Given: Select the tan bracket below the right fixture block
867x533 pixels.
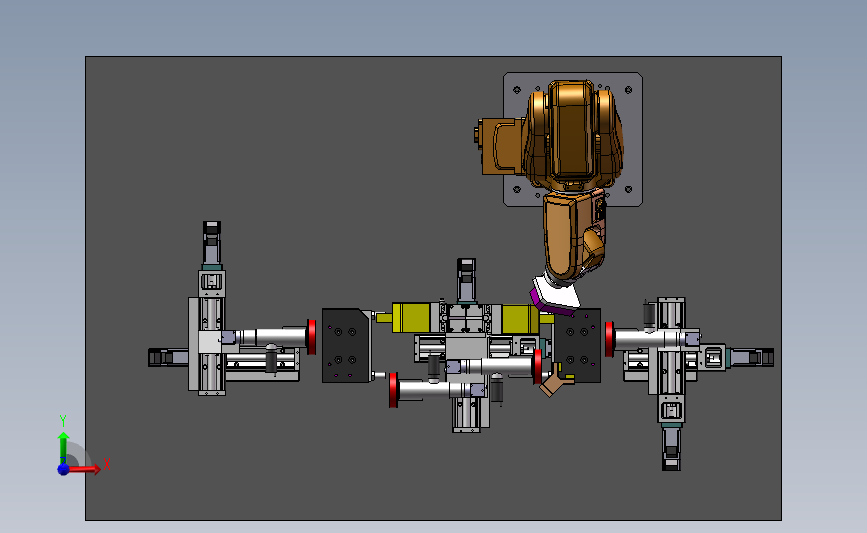Looking at the screenshot, I should (x=555, y=382).
